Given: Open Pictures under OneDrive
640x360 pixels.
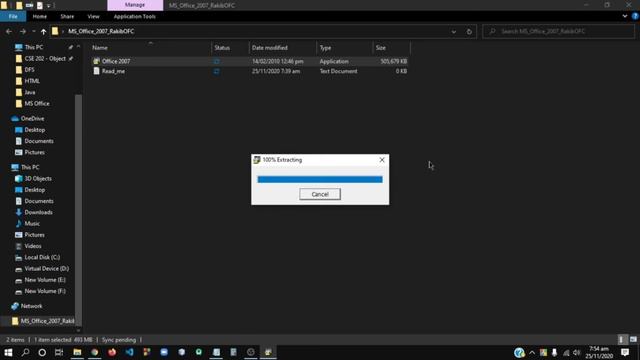Looking at the screenshot, I should coord(34,152).
